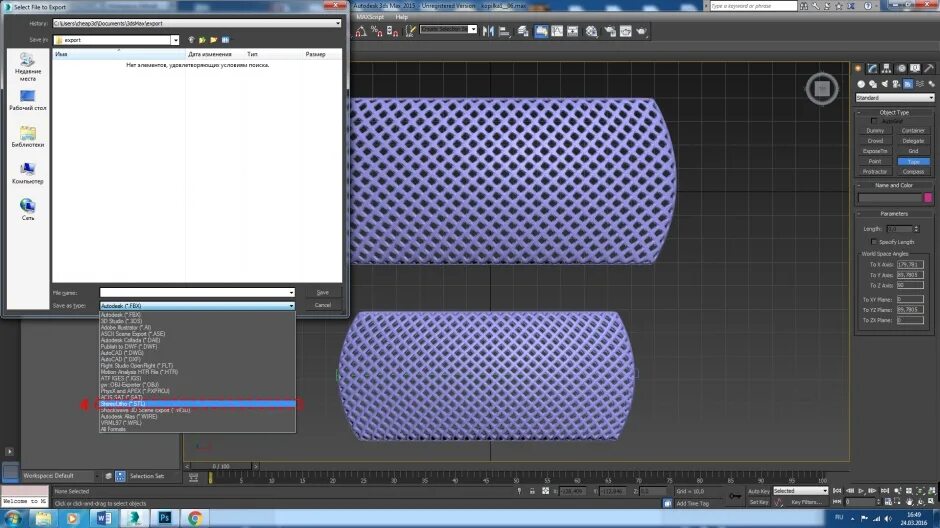Switch to Utilities panel hammer icon
The width and height of the screenshot is (940, 528).
pos(929,69)
